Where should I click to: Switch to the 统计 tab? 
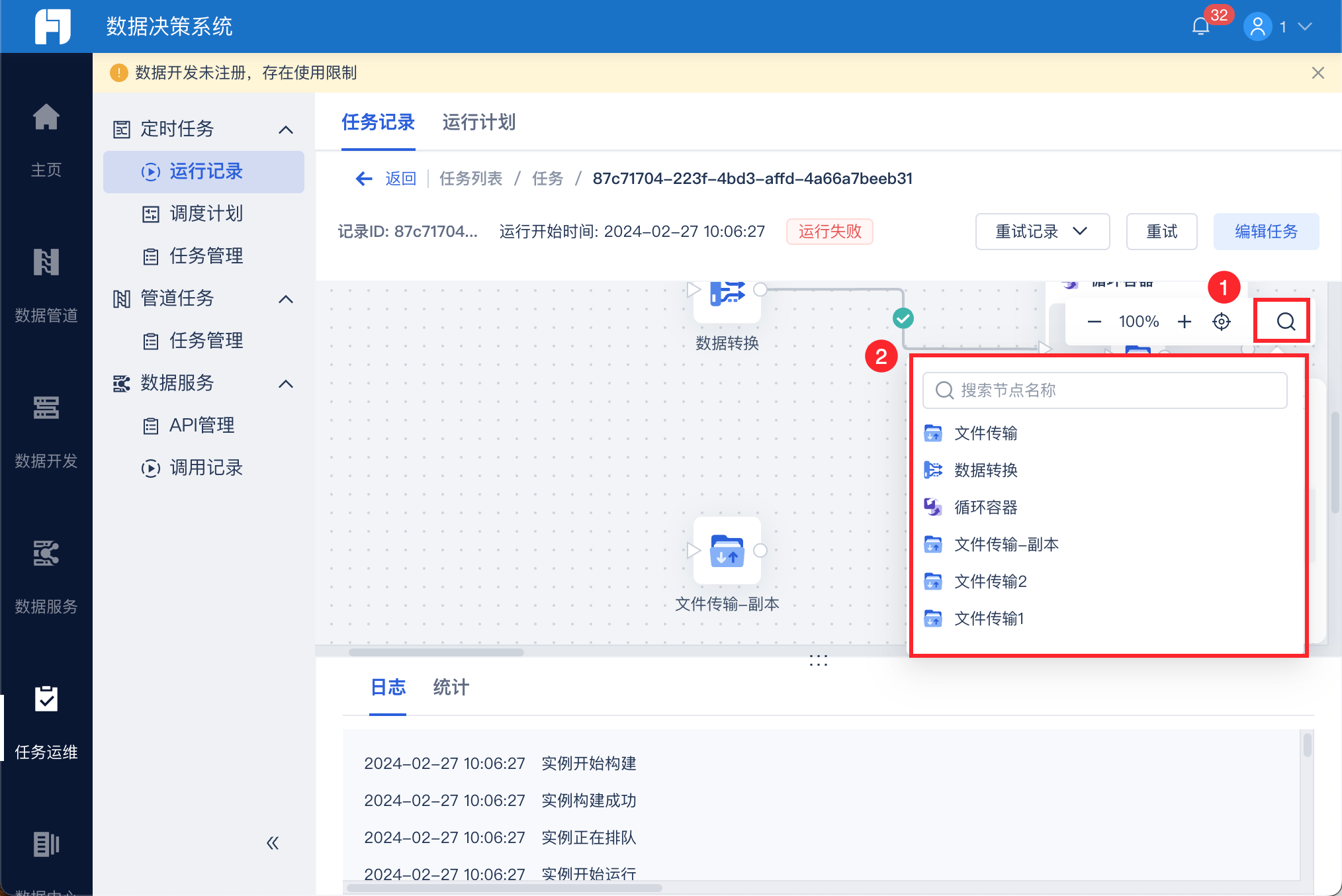click(x=451, y=688)
